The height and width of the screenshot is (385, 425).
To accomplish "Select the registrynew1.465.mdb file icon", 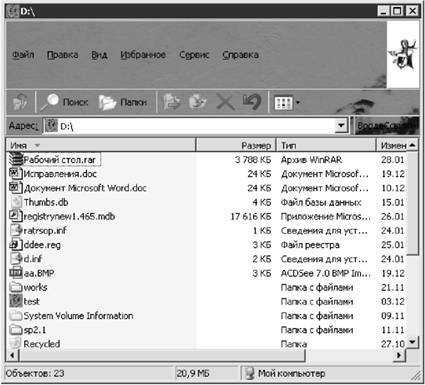I will click(x=15, y=216).
